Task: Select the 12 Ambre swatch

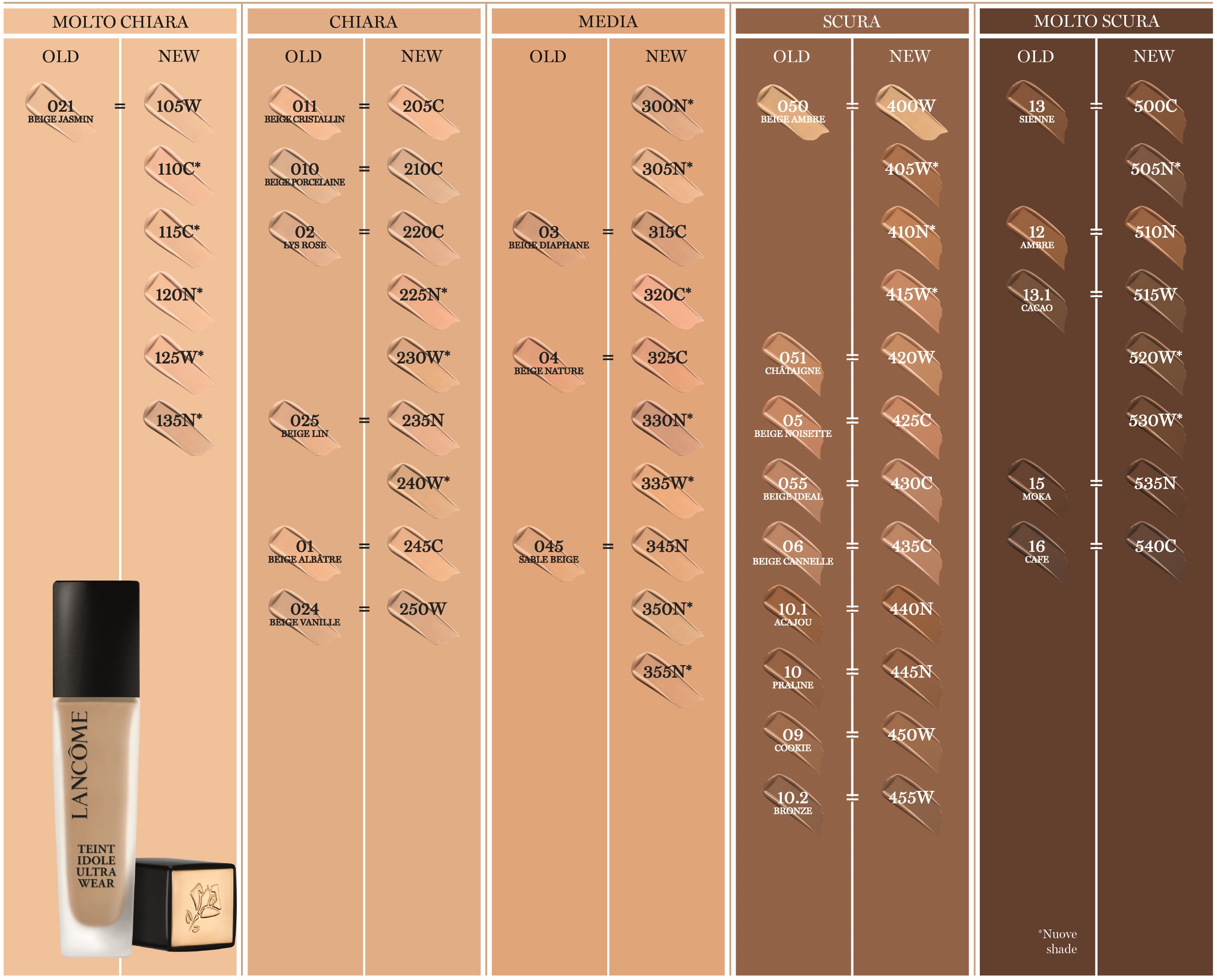Action: pyautogui.click(x=1037, y=238)
